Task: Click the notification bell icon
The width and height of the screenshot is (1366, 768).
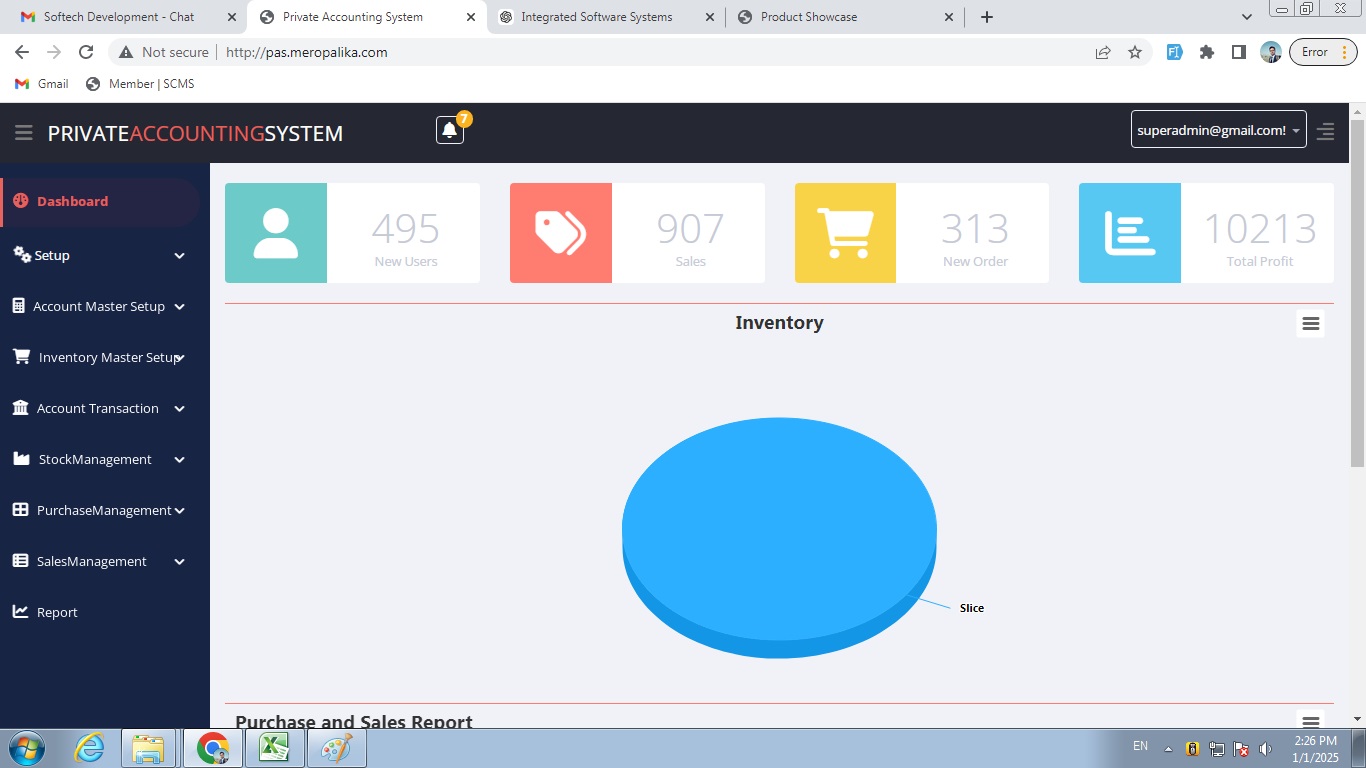Action: pos(450,131)
